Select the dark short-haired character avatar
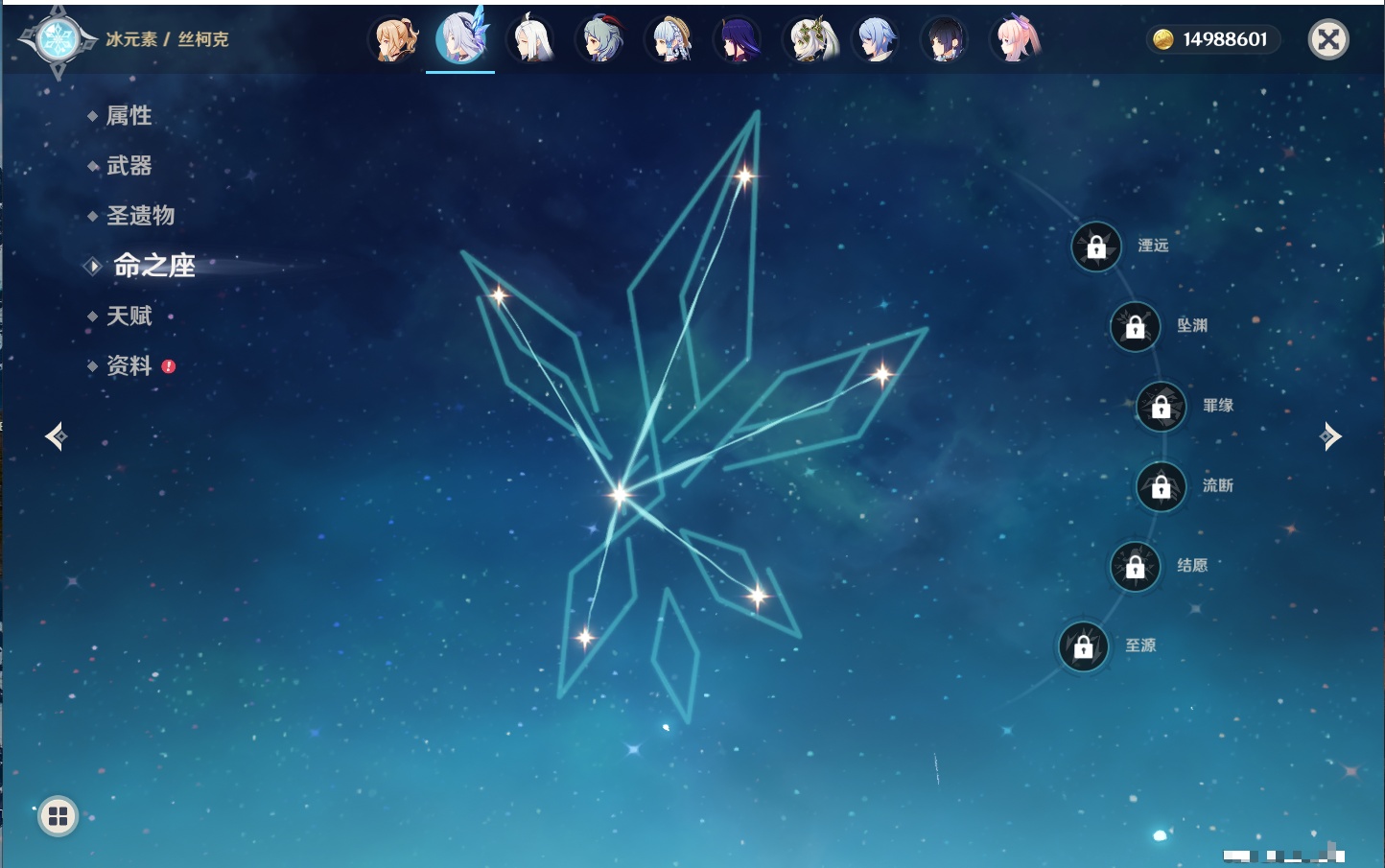This screenshot has height=868, width=1385. pos(945,39)
